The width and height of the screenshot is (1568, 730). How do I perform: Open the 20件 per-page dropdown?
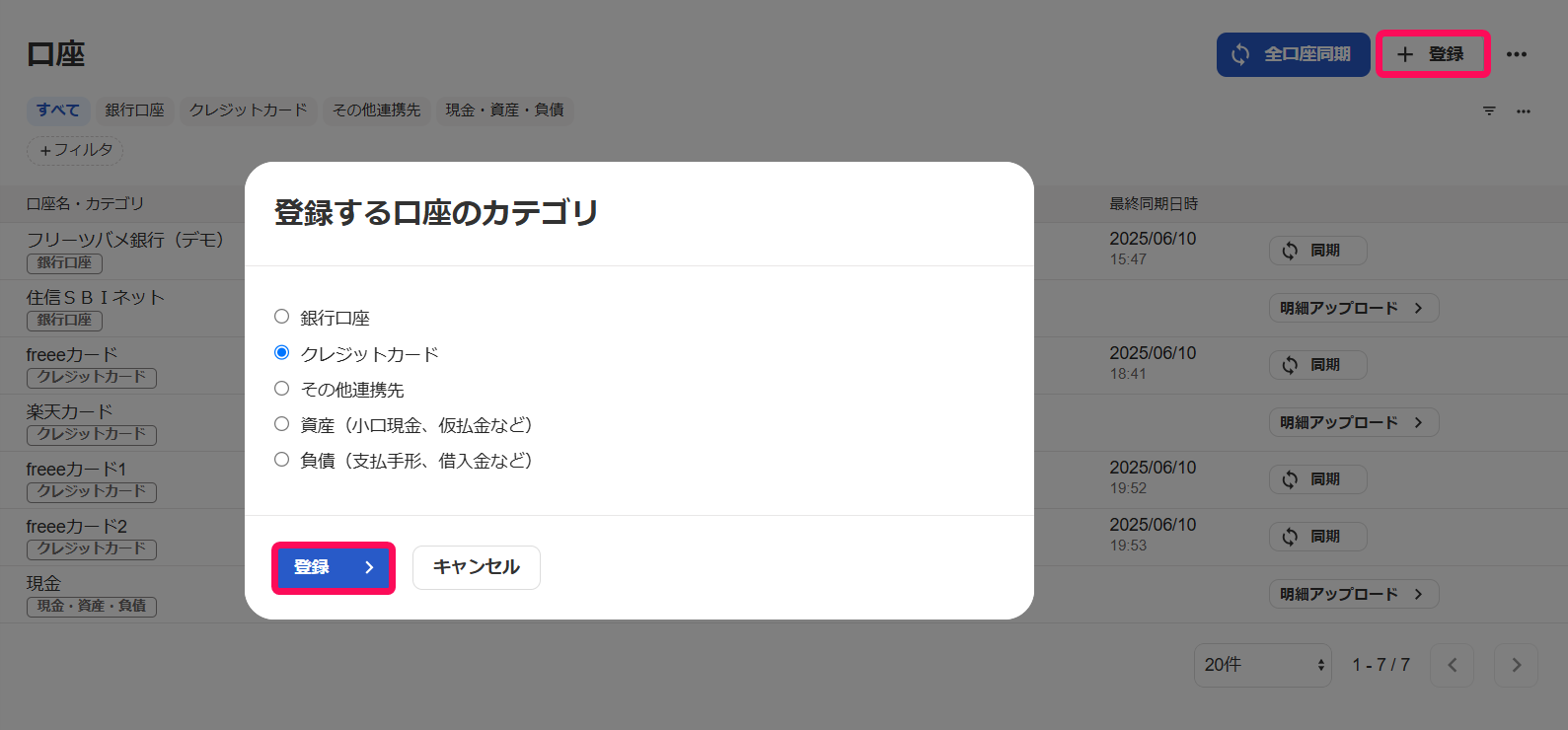pos(1262,665)
